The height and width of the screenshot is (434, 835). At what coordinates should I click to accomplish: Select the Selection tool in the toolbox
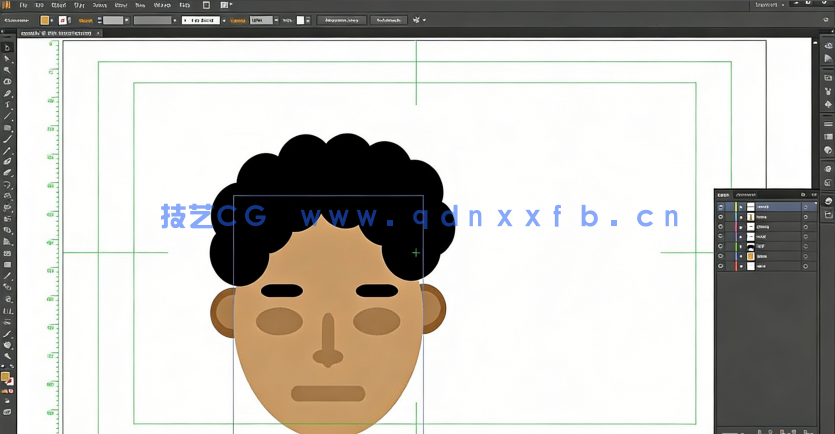pos(7,47)
